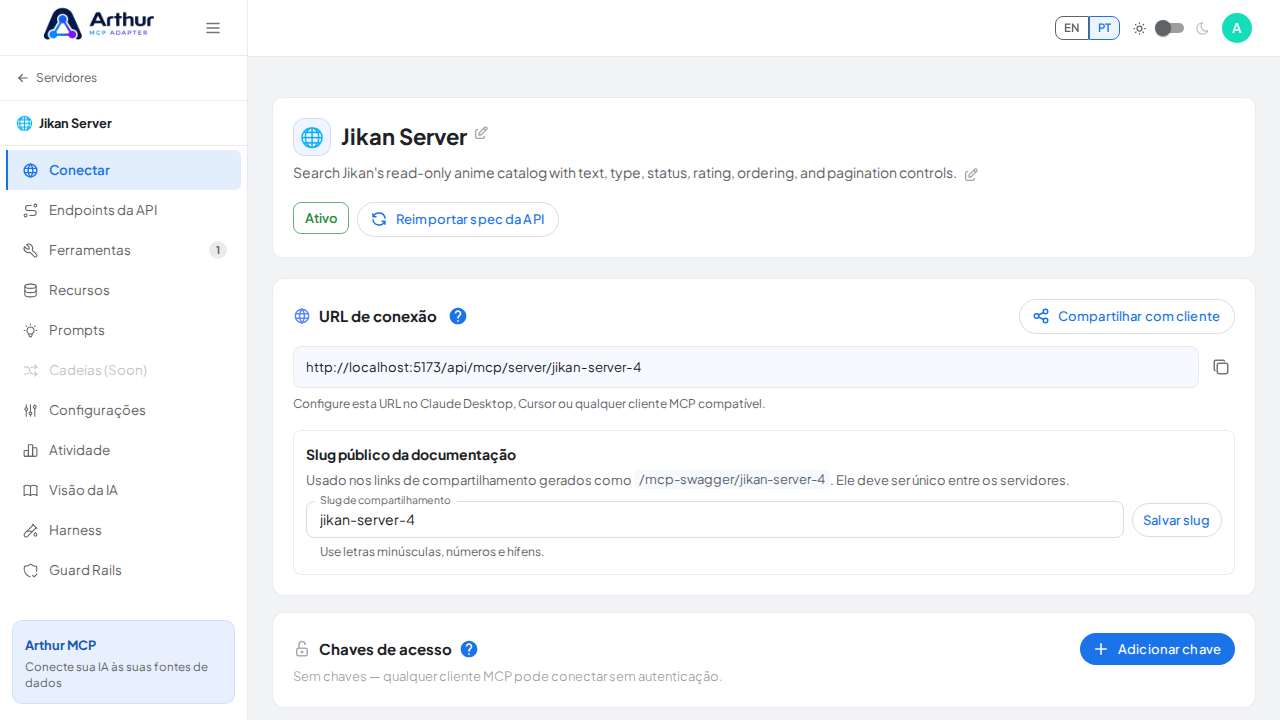Screen dimensions: 1280x720
Task: Open the Configurações section
Action: coord(124,410)
